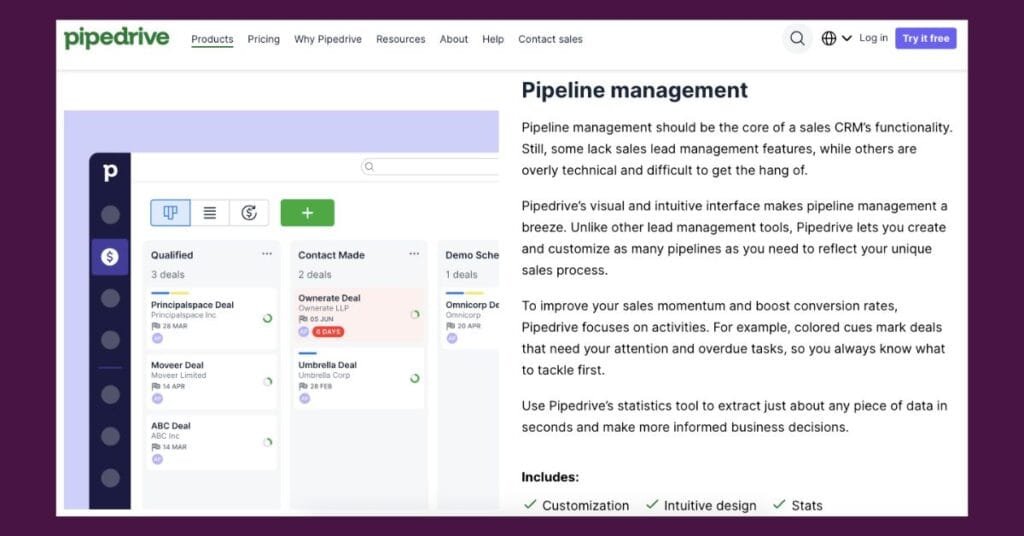Click the Contact Made column title
This screenshot has height=536, width=1024.
(331, 255)
